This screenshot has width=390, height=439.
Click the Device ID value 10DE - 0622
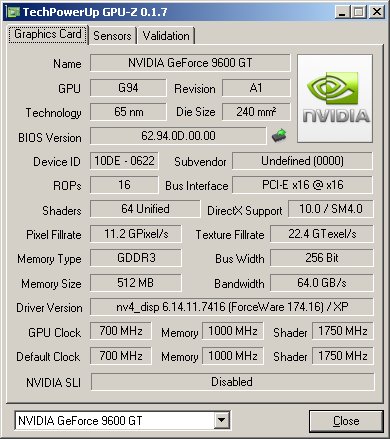tap(124, 161)
